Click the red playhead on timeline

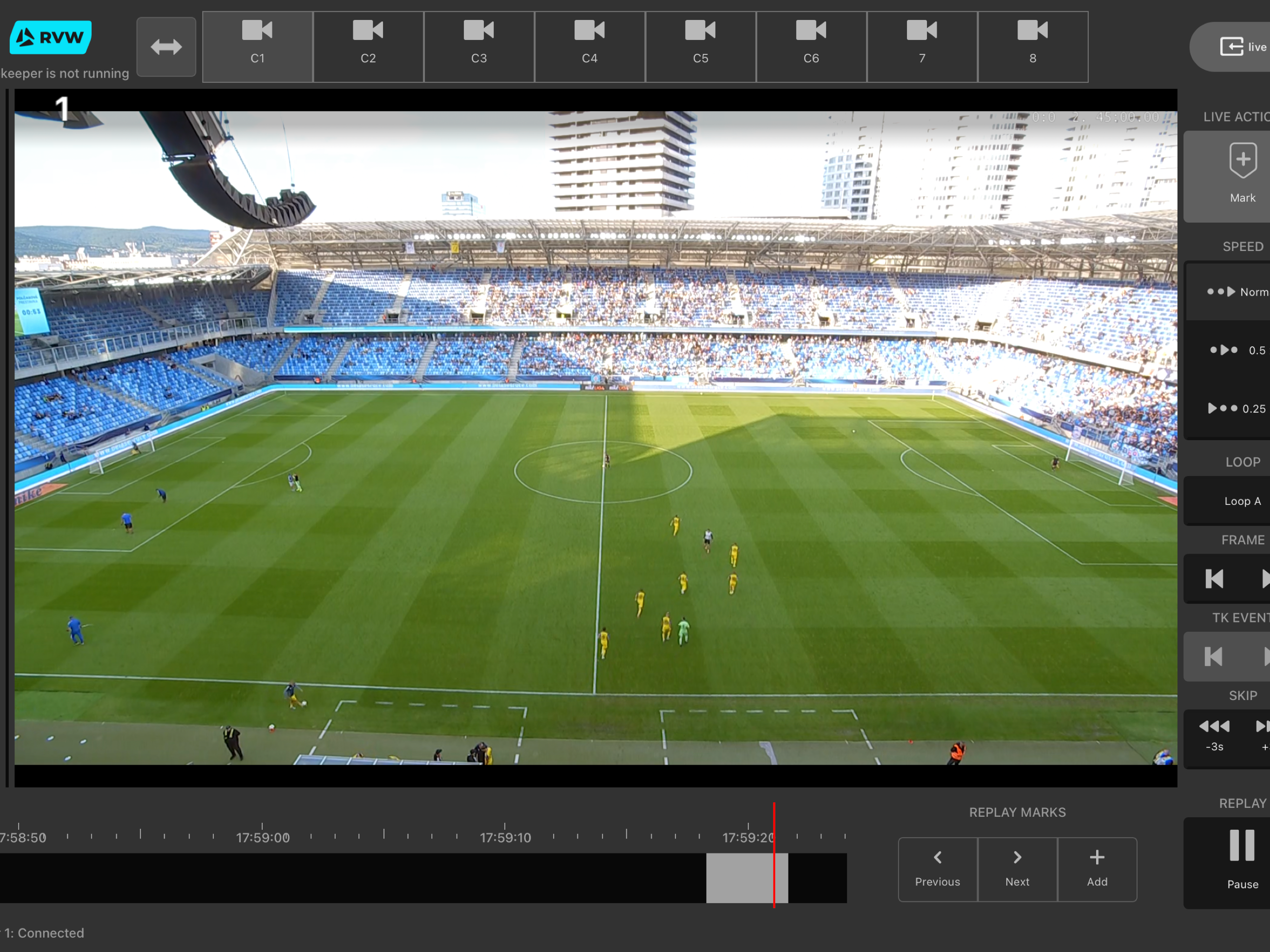tap(774, 855)
